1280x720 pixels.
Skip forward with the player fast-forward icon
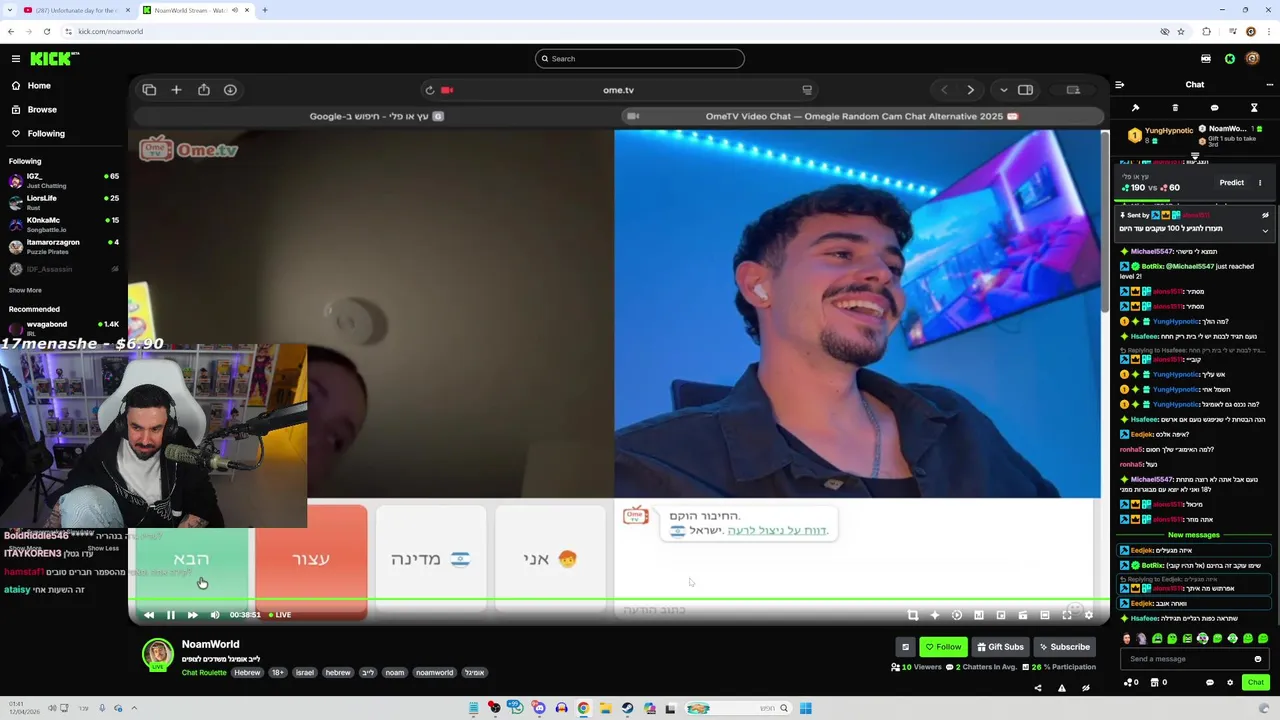[193, 615]
